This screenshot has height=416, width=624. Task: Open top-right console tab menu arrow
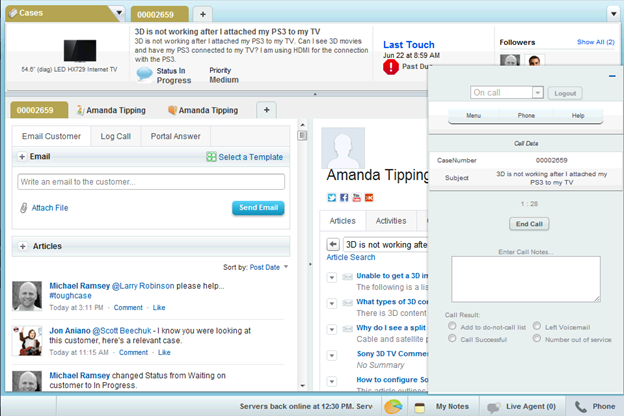point(613,14)
